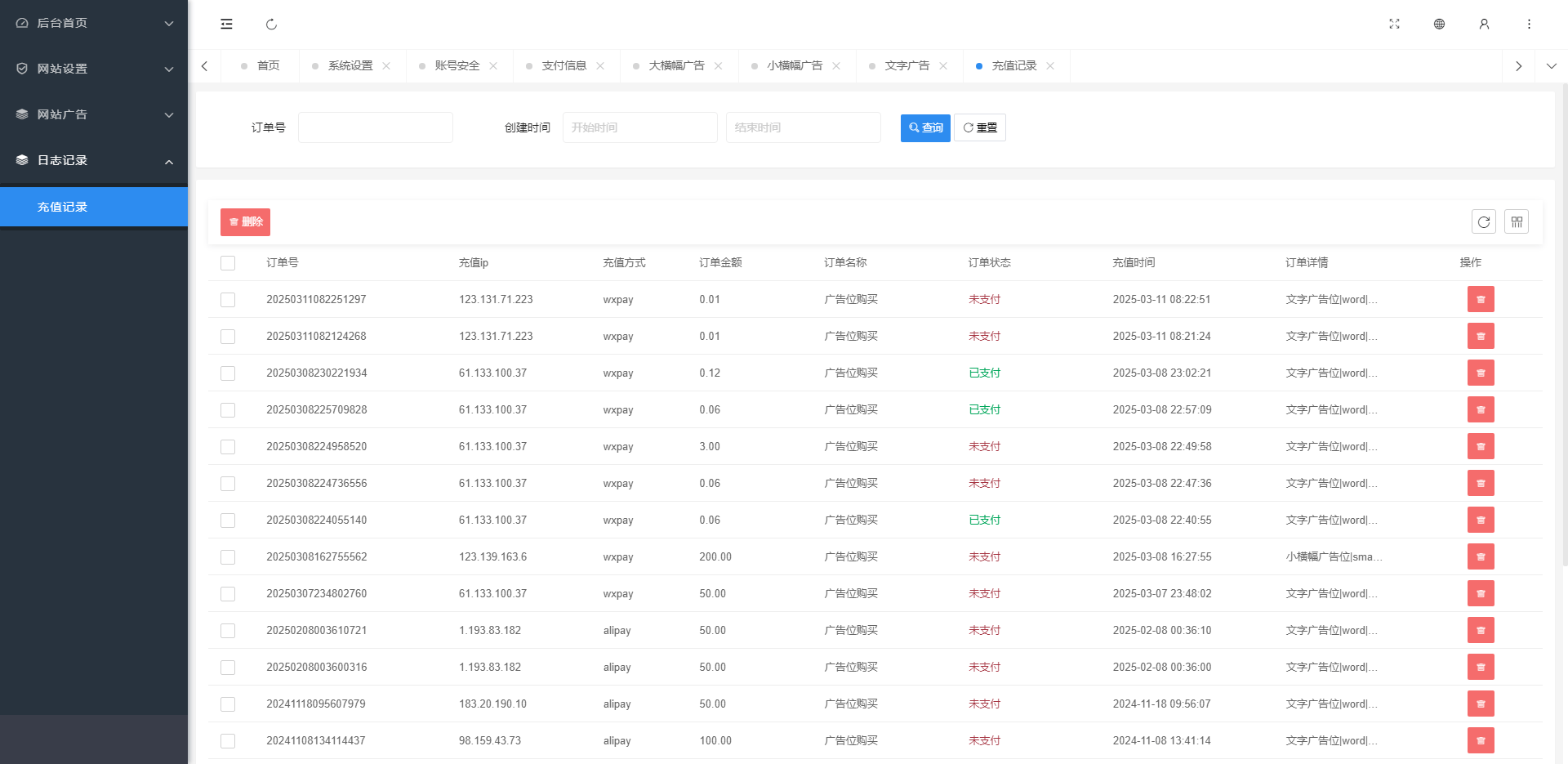Delete order 20250308224958520 via trash icon
Viewport: 1568px width, 764px height.
(1481, 446)
